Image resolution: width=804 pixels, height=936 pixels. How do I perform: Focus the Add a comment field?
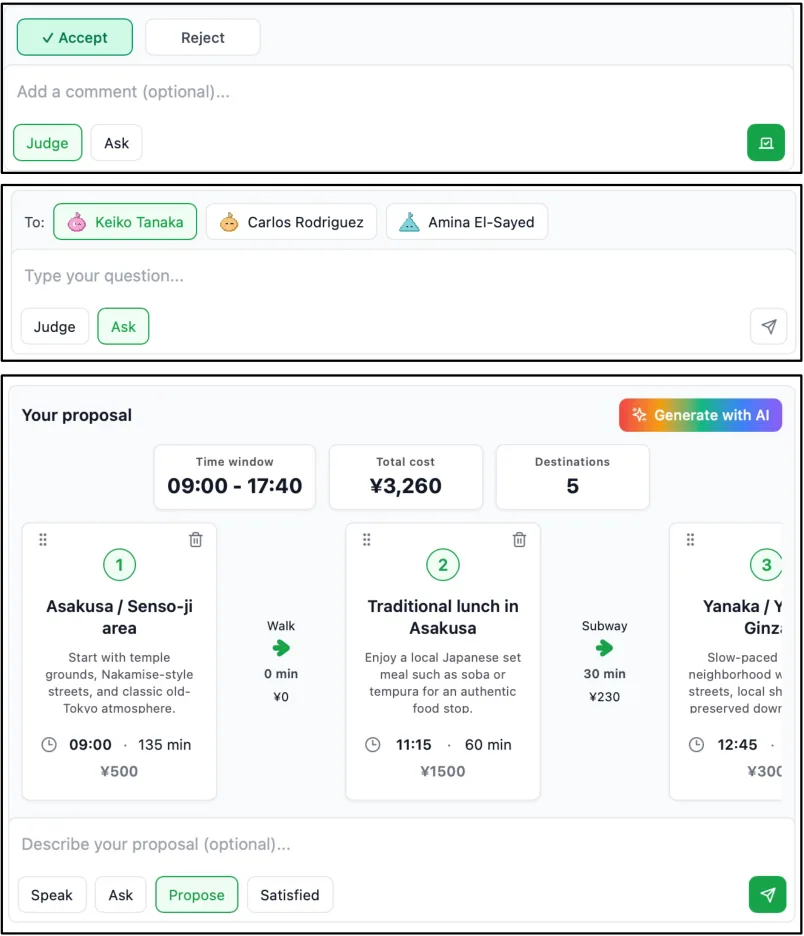tap(399, 92)
